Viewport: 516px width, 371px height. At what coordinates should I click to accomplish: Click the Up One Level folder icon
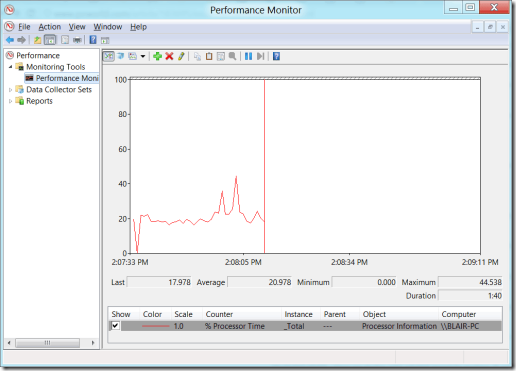pos(37,40)
